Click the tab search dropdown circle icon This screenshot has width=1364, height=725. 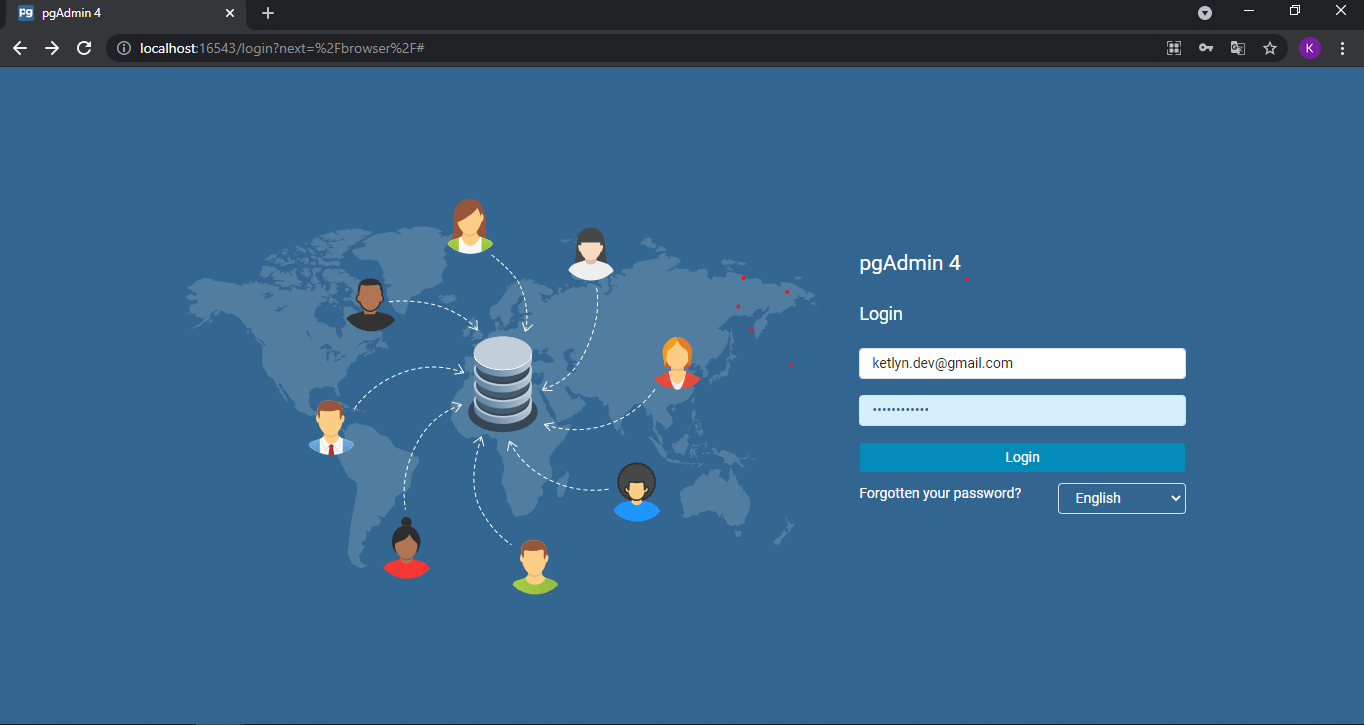1205,13
